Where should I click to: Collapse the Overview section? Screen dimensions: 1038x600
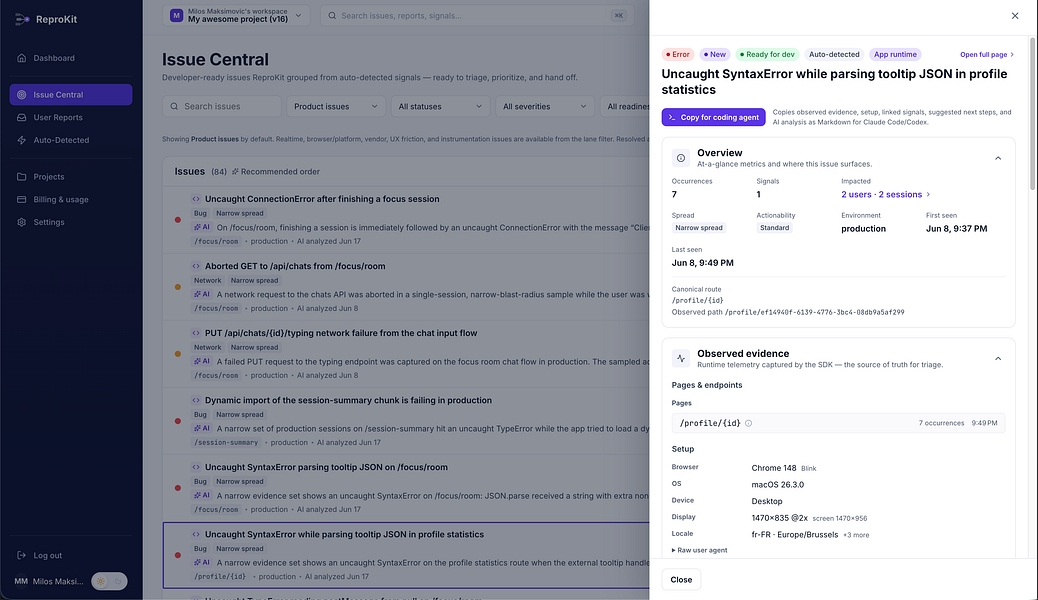point(998,158)
